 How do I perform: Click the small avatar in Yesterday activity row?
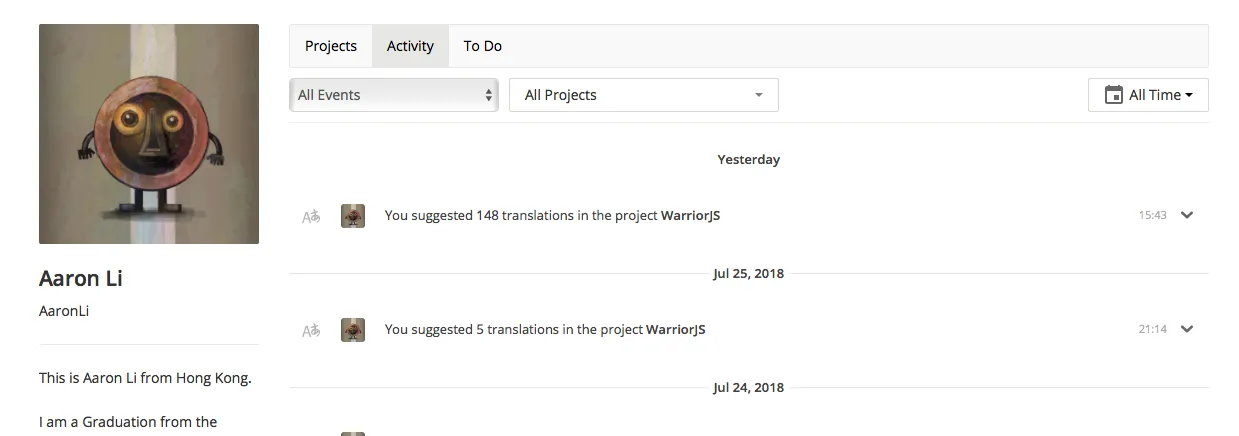(x=353, y=216)
